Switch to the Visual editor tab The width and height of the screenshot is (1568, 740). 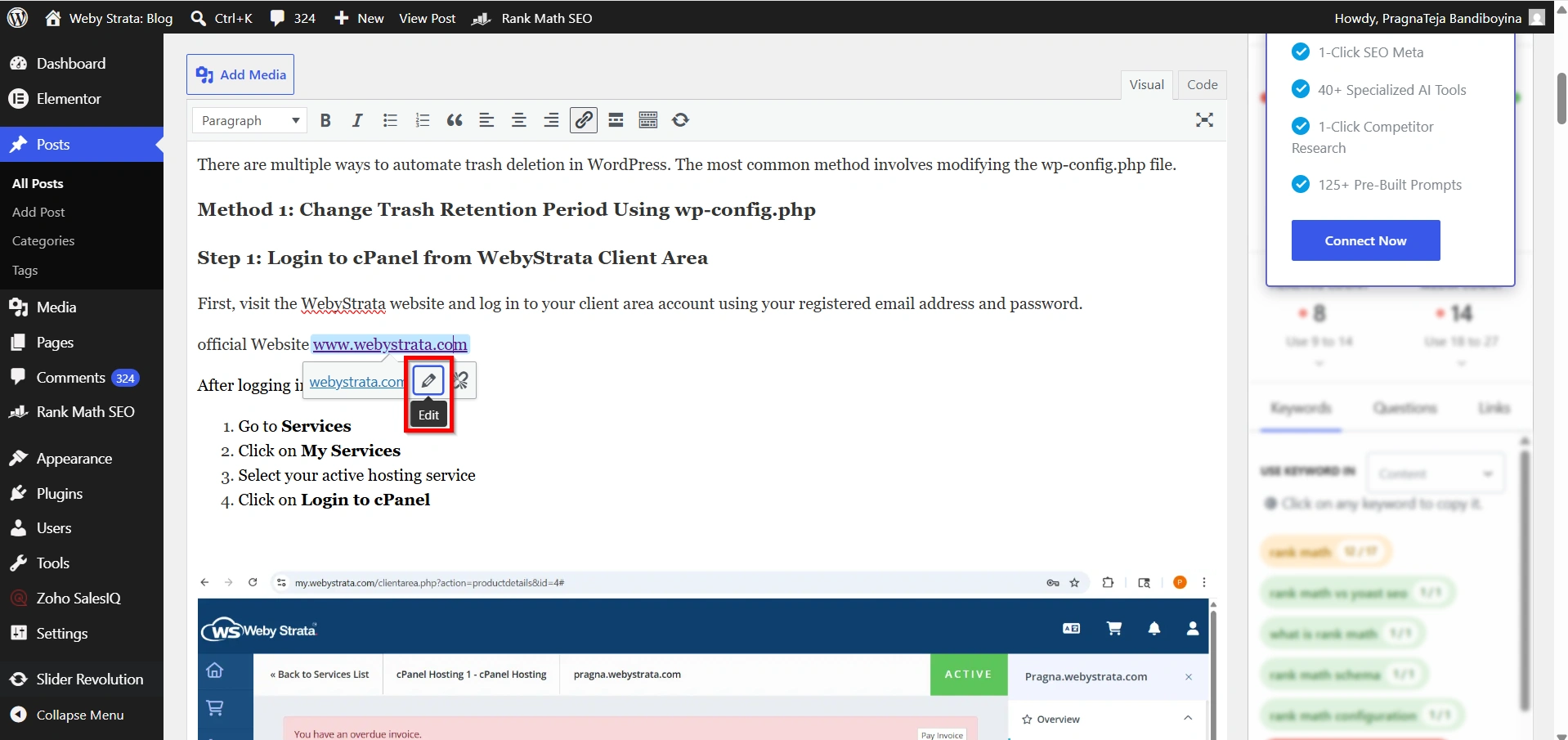click(x=1146, y=84)
